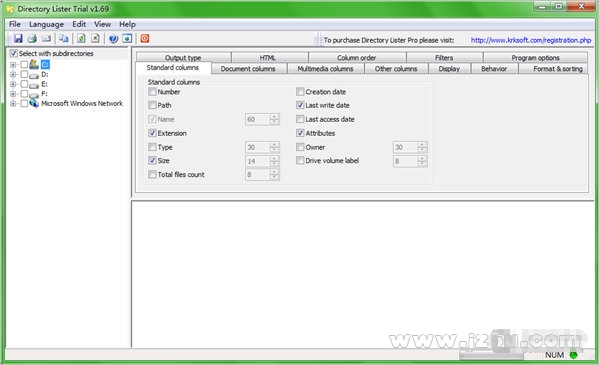The image size is (599, 365).
Task: Check the C: drive selection box
Action: click(24, 64)
